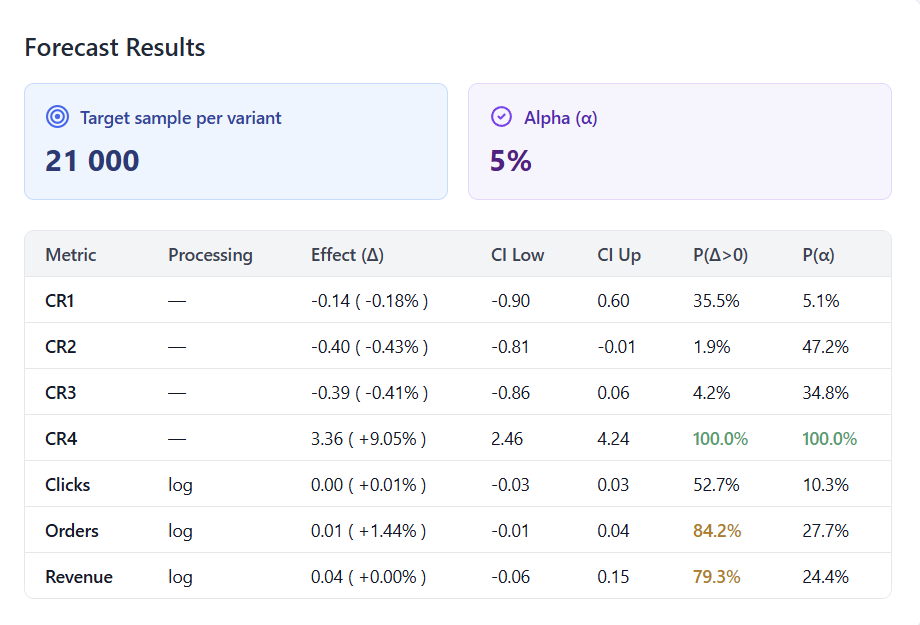This screenshot has height=625, width=920.
Task: Click the green 100.0% value for CR4
Action: (720, 438)
